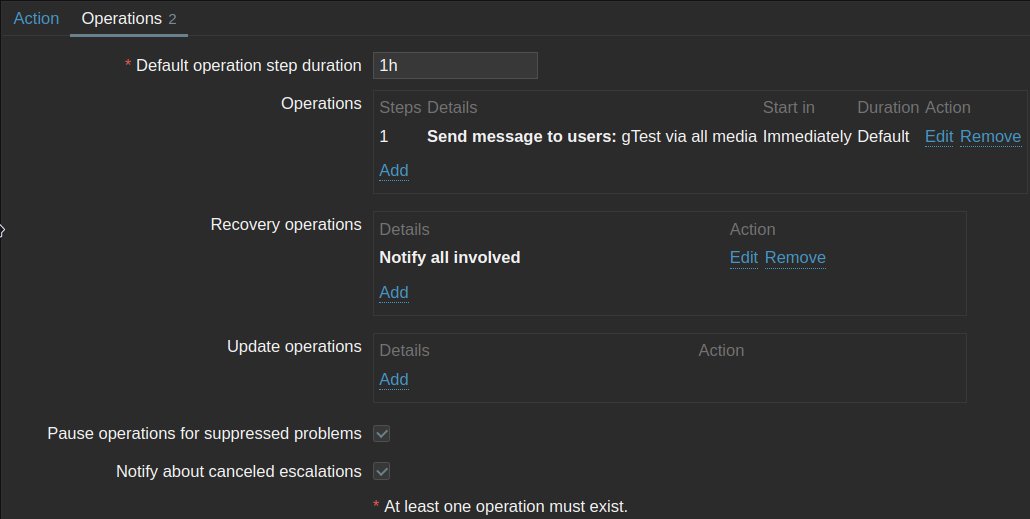Click the Default duration value in operations
Image resolution: width=1030 pixels, height=519 pixels.
[883, 137]
